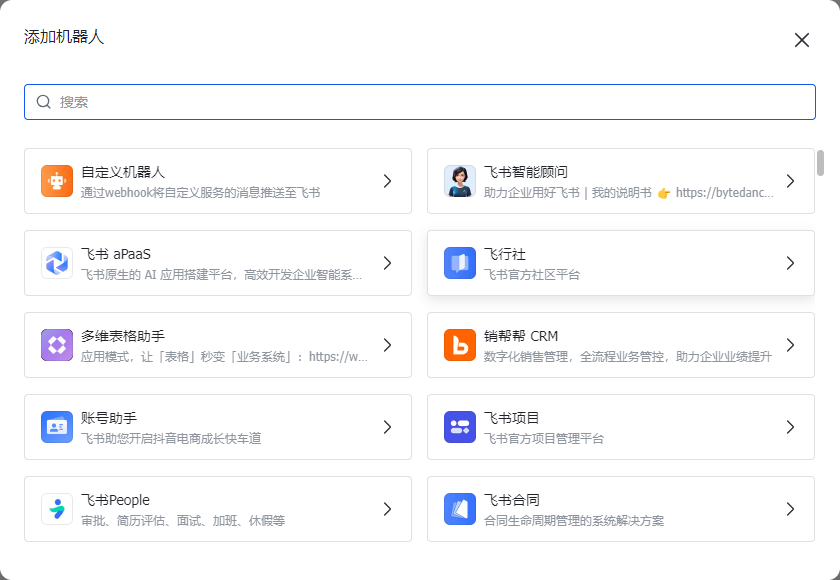Expand the 飞书智能顾问 chevron arrow
Image resolution: width=840 pixels, height=580 pixels.
[x=790, y=181]
